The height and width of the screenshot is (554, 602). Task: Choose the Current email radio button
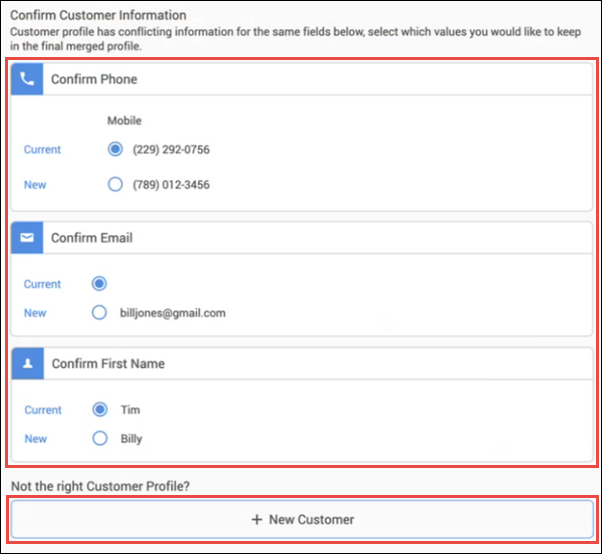pos(99,284)
